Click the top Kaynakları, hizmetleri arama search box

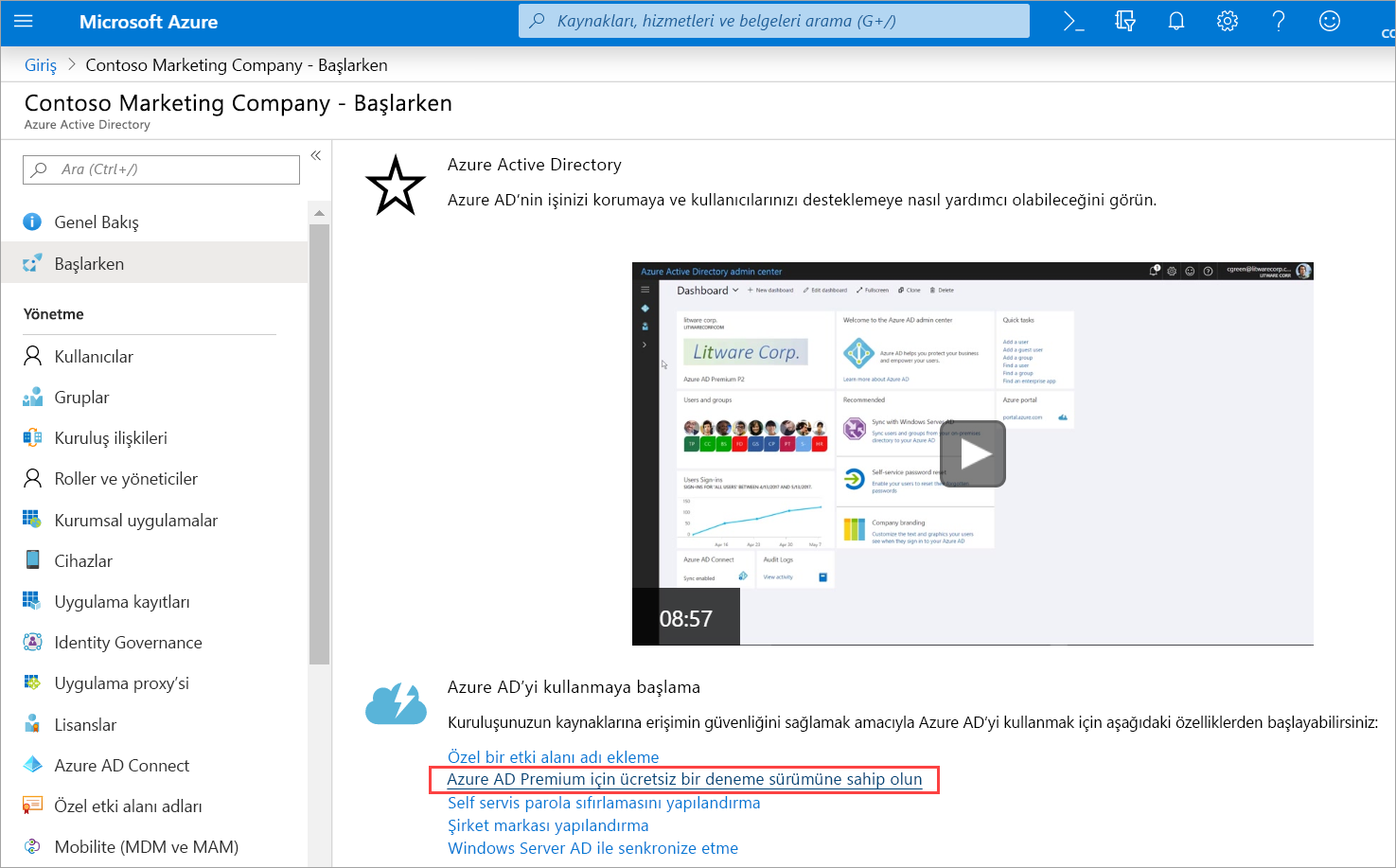[x=774, y=21]
